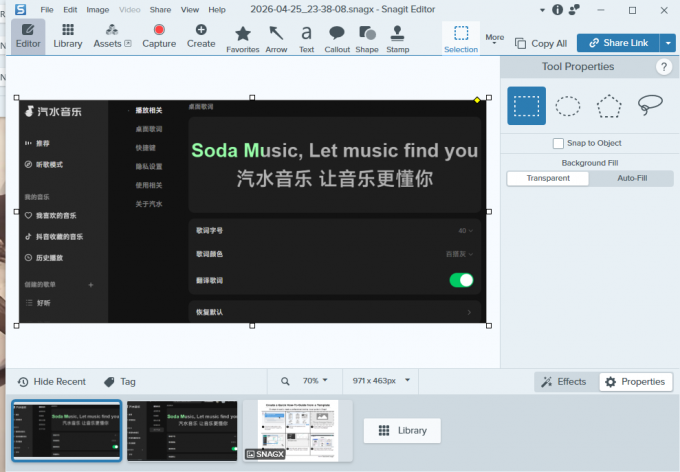The height and width of the screenshot is (472, 680).
Task: Open the Assets panel
Action: click(x=112, y=36)
